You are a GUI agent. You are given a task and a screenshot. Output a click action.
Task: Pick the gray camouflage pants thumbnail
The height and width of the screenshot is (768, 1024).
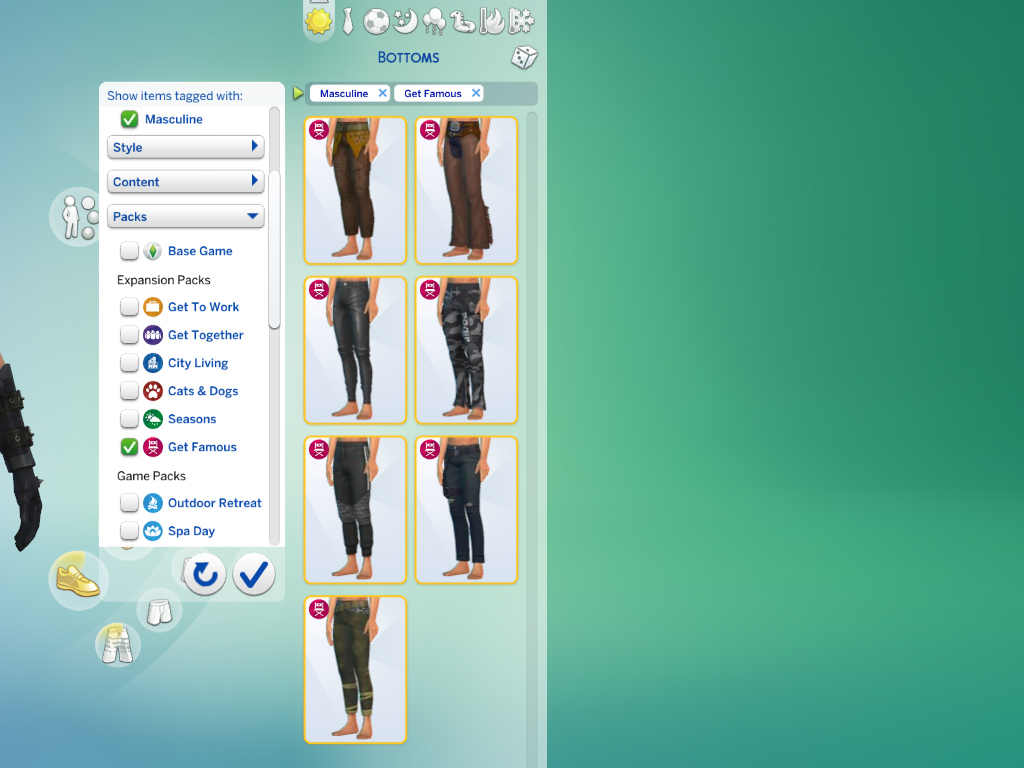point(466,350)
